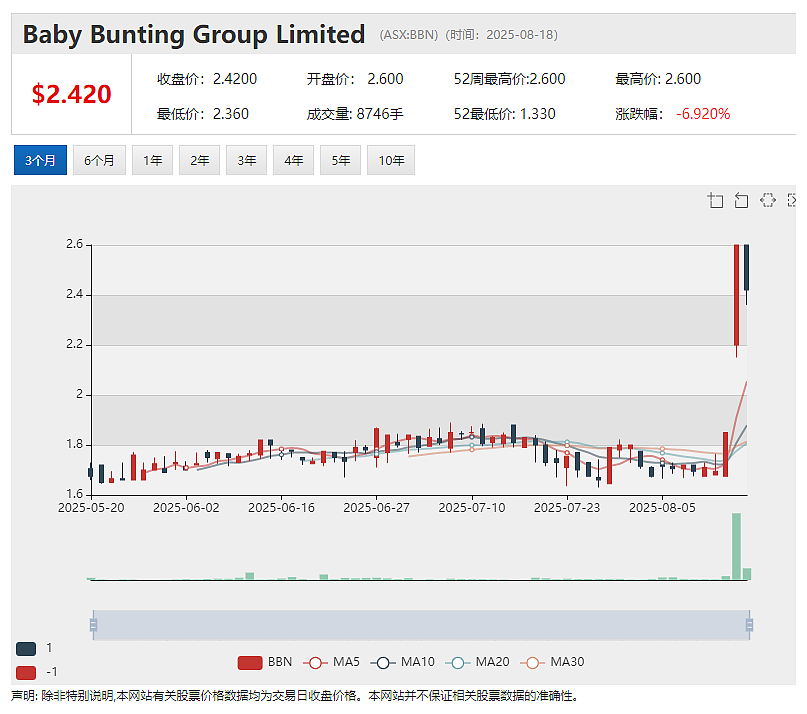Click the 52周最高价 2.600 text
This screenshot has width=807, height=714.
(510, 79)
